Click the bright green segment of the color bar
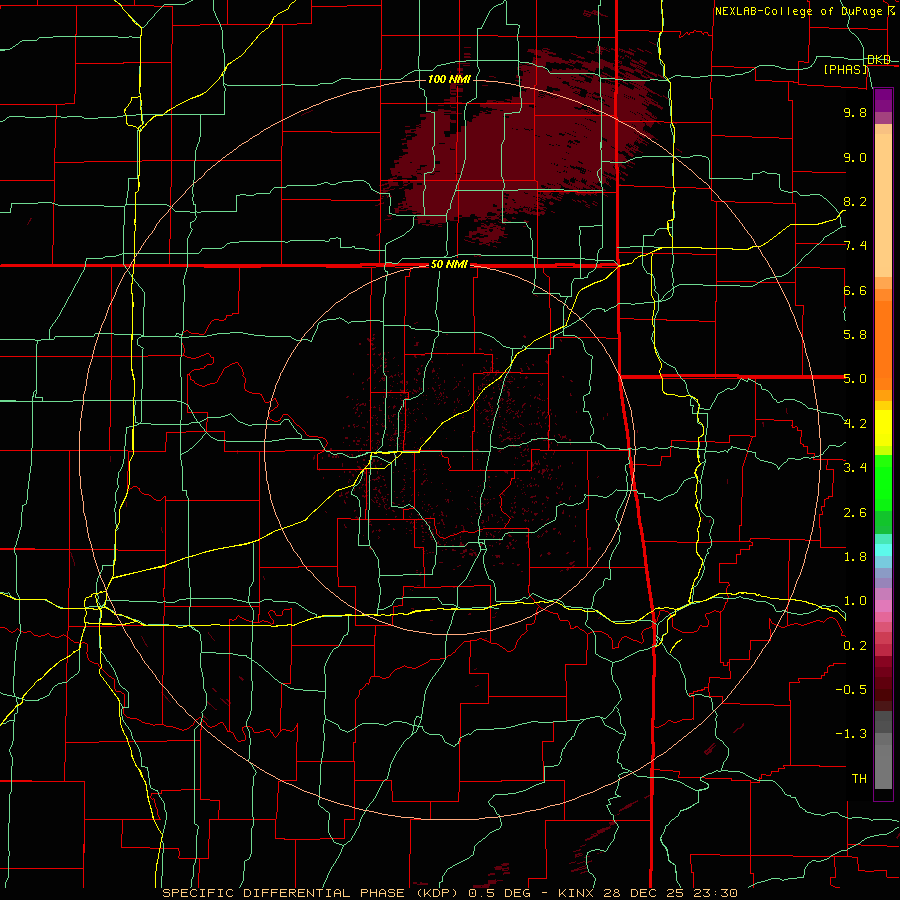The image size is (900, 900). [x=883, y=483]
